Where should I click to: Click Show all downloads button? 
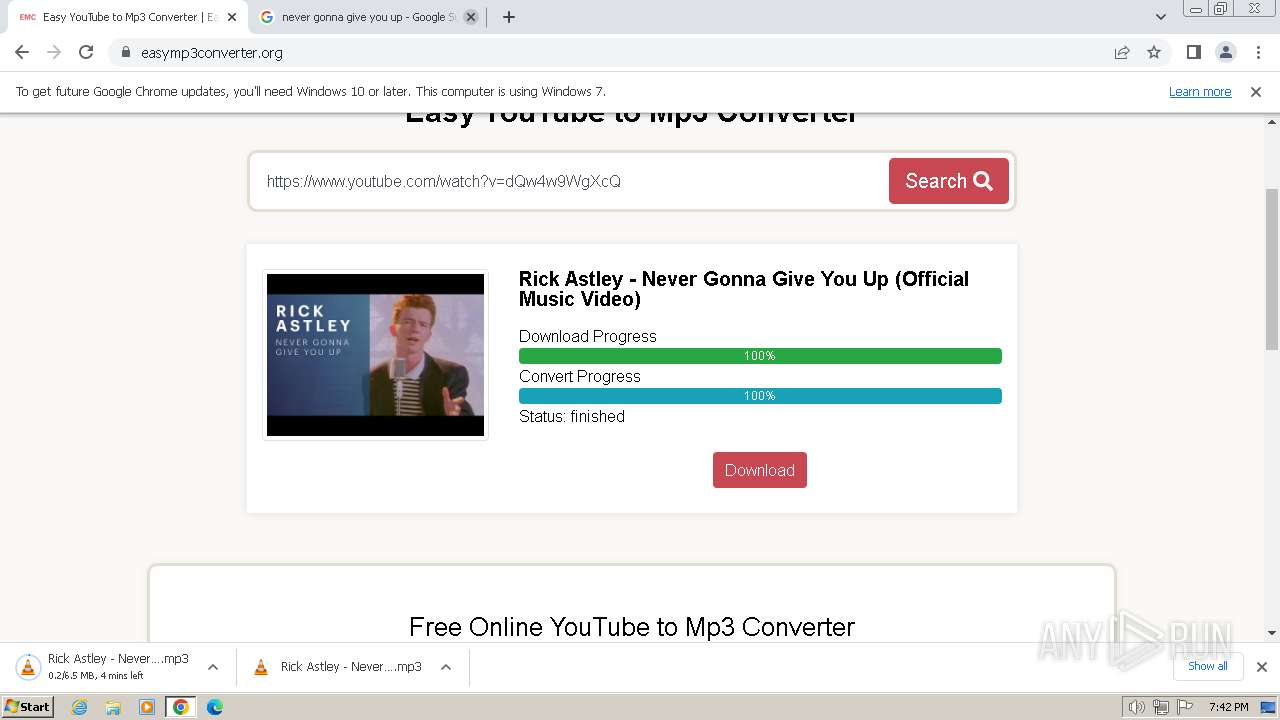tap(1208, 666)
